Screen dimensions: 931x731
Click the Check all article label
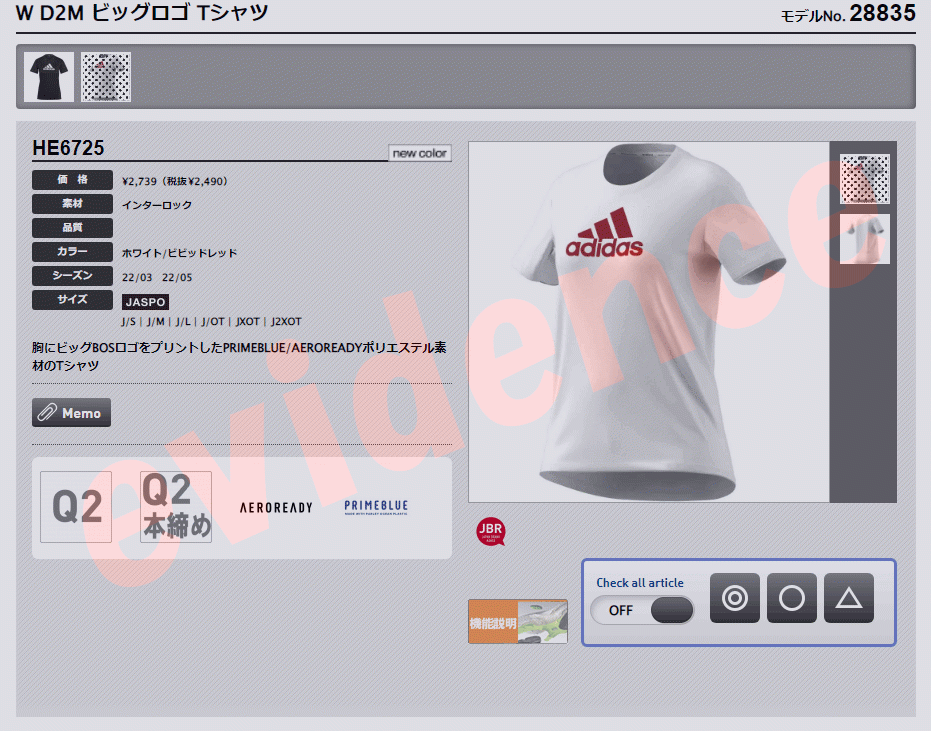click(640, 583)
